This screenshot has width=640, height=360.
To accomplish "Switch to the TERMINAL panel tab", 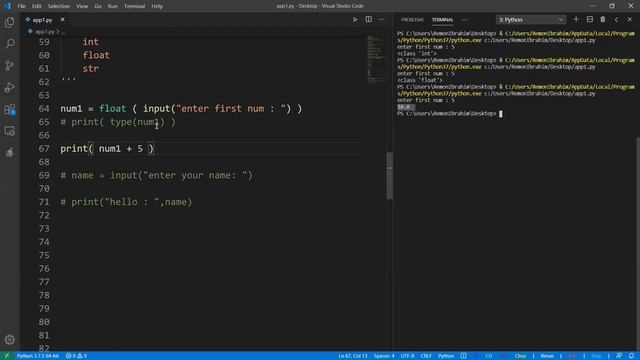I will click(x=442, y=20).
